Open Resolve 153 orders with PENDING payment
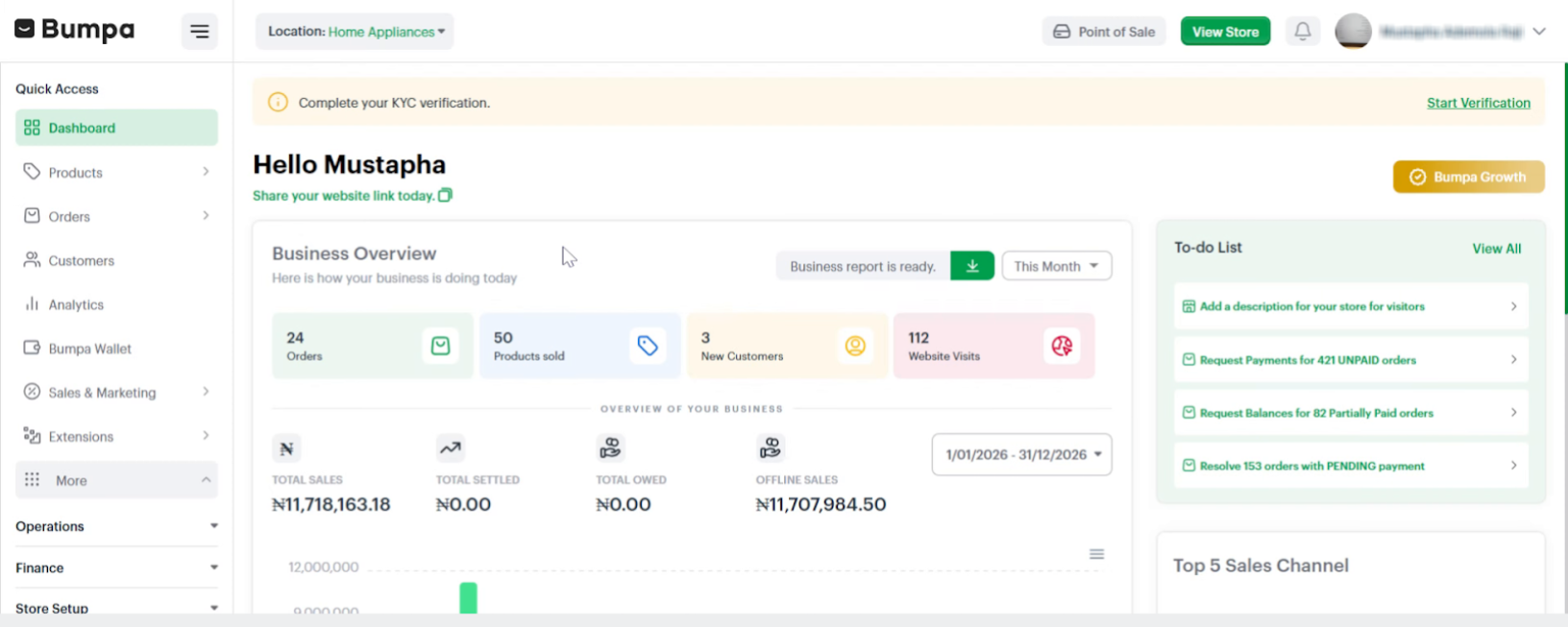The height and width of the screenshot is (627, 1568). pyautogui.click(x=1351, y=466)
